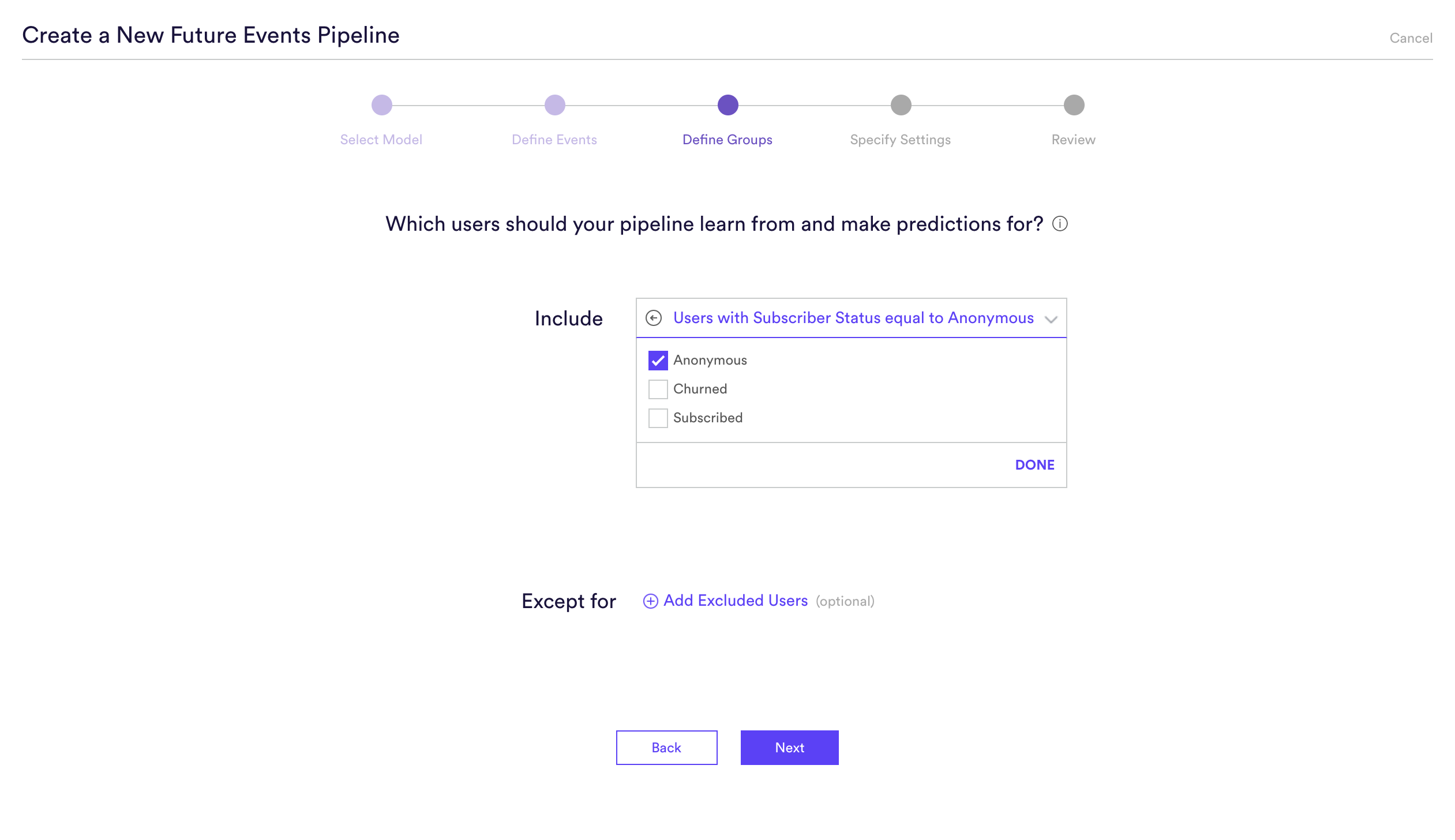Screen dimensions: 1455x840
Task: Click the Review step circle
Action: pos(1074,105)
